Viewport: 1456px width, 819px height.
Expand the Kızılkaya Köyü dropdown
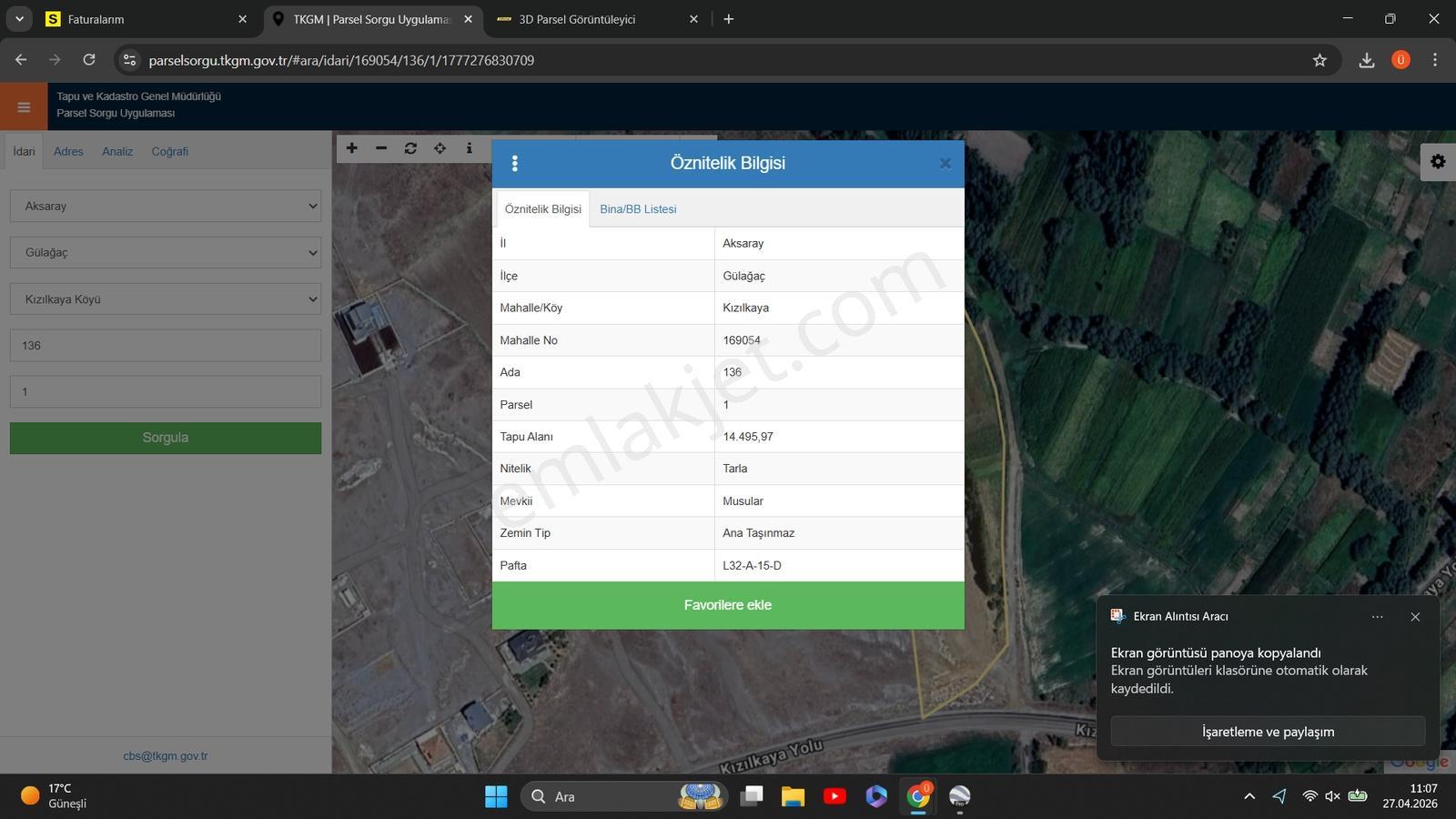166,298
